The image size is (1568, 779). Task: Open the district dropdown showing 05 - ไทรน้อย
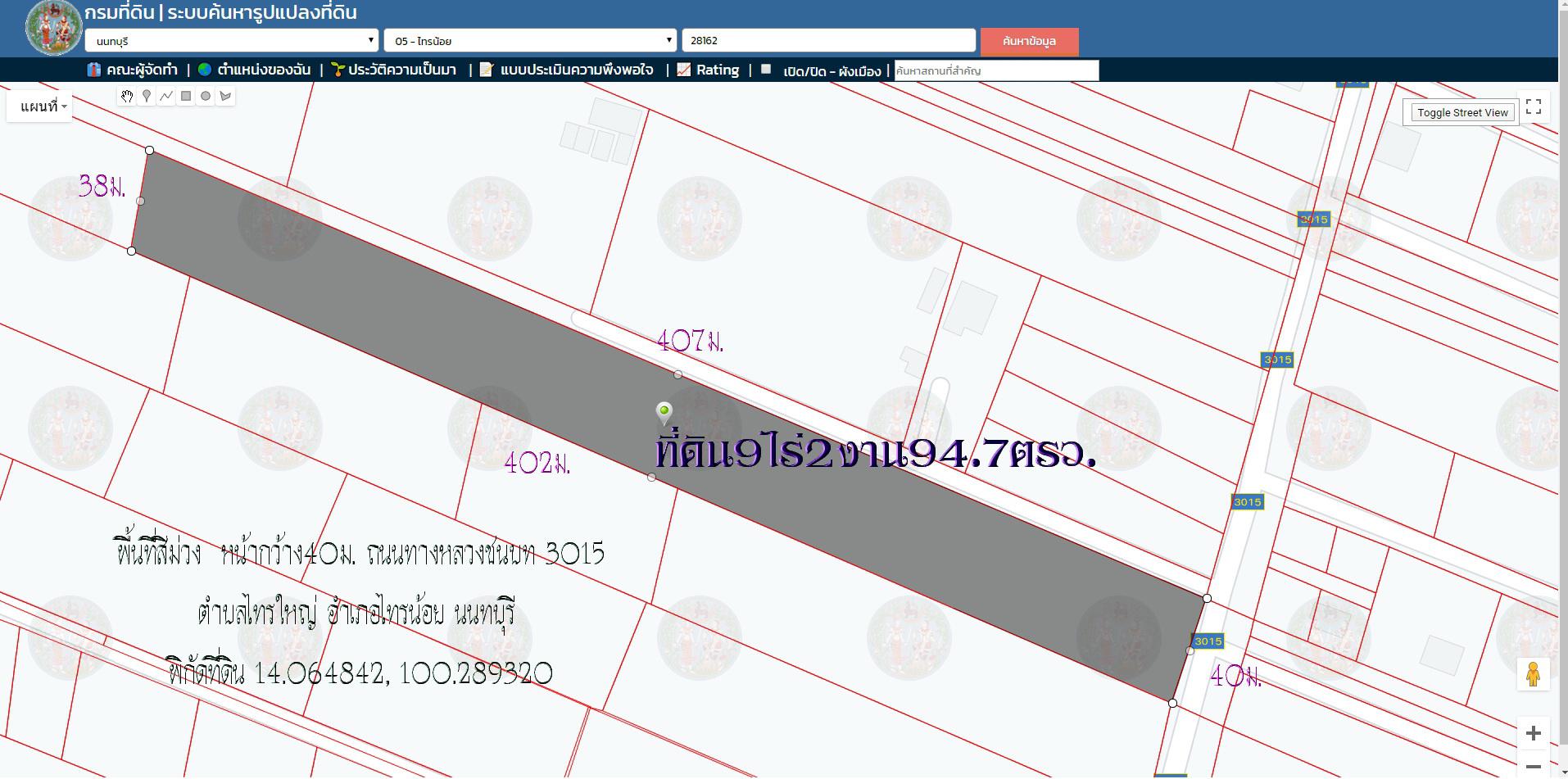coord(530,40)
